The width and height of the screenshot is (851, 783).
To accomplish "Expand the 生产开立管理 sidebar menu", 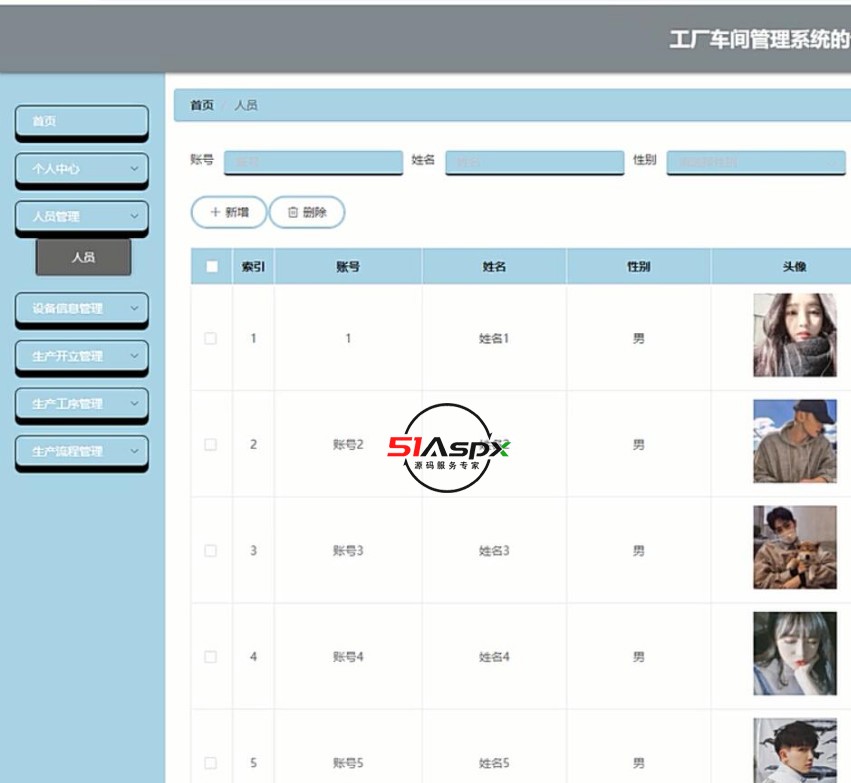I will point(80,357).
